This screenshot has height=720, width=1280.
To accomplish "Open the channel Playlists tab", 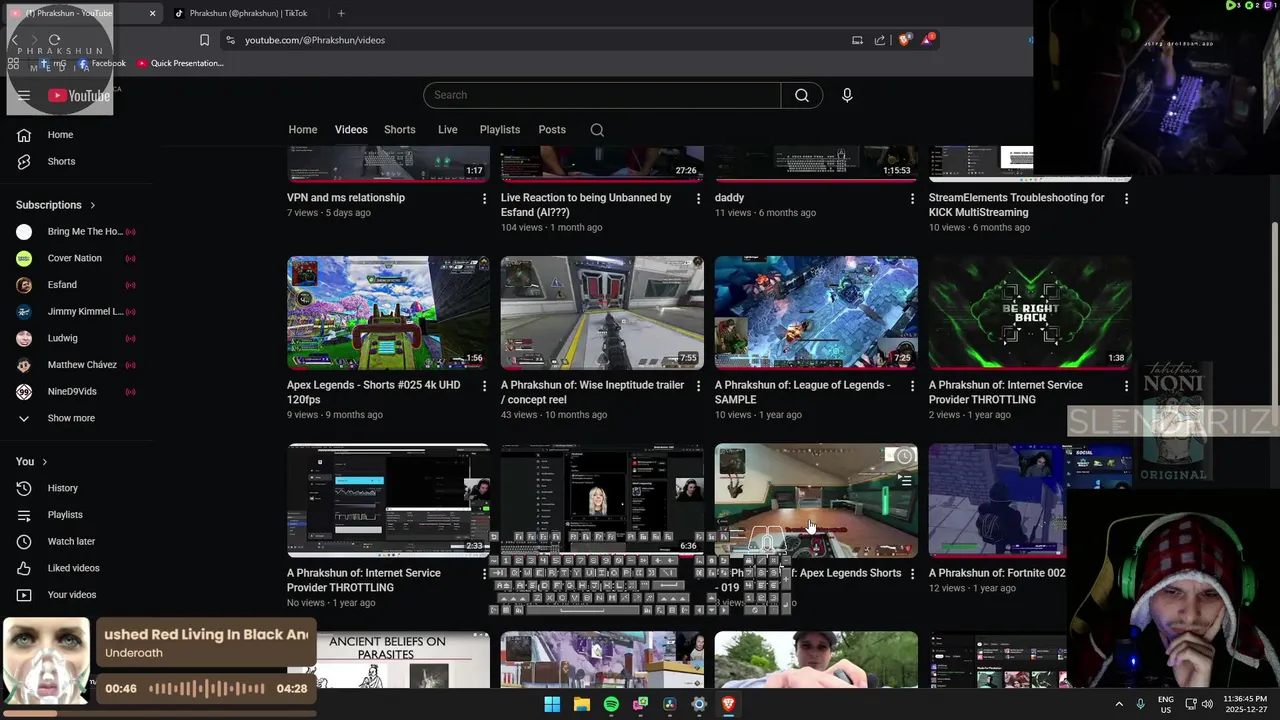I will pyautogui.click(x=500, y=130).
